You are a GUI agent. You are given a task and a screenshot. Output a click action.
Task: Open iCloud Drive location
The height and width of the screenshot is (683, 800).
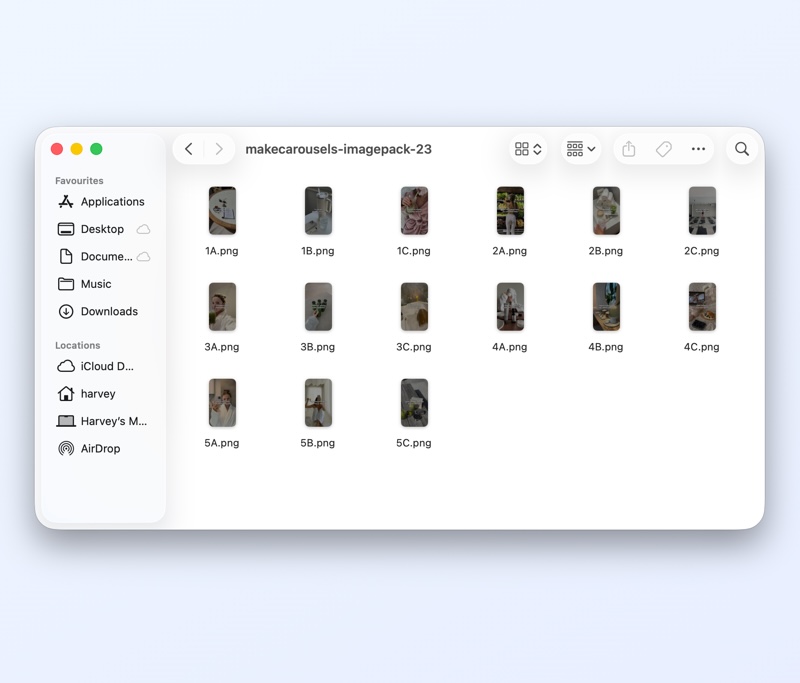pos(107,367)
